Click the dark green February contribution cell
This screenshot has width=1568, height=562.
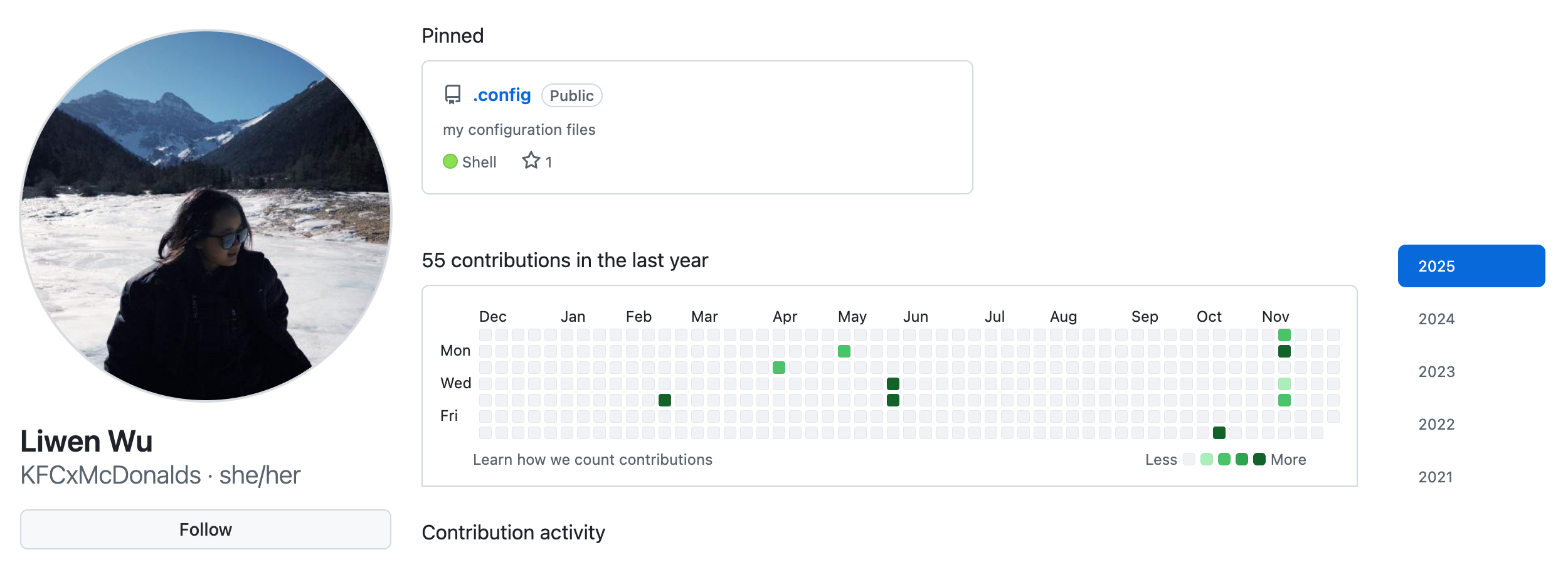tap(665, 400)
